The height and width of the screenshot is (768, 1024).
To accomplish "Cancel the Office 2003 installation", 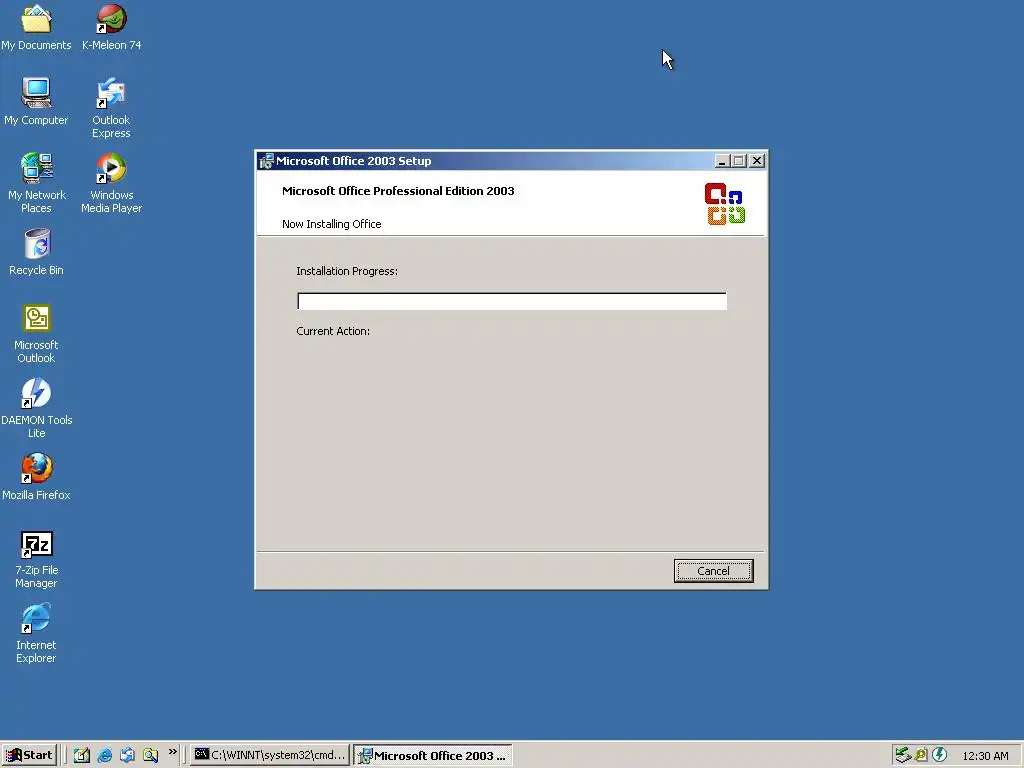I will pos(713,571).
